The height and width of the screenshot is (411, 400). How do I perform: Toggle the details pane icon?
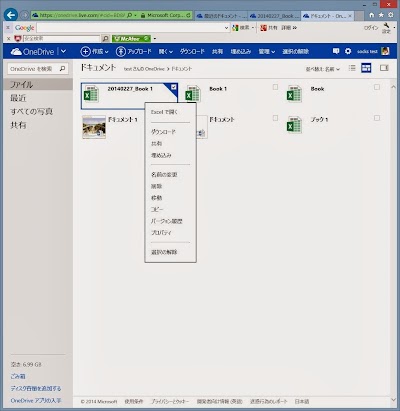(384, 68)
